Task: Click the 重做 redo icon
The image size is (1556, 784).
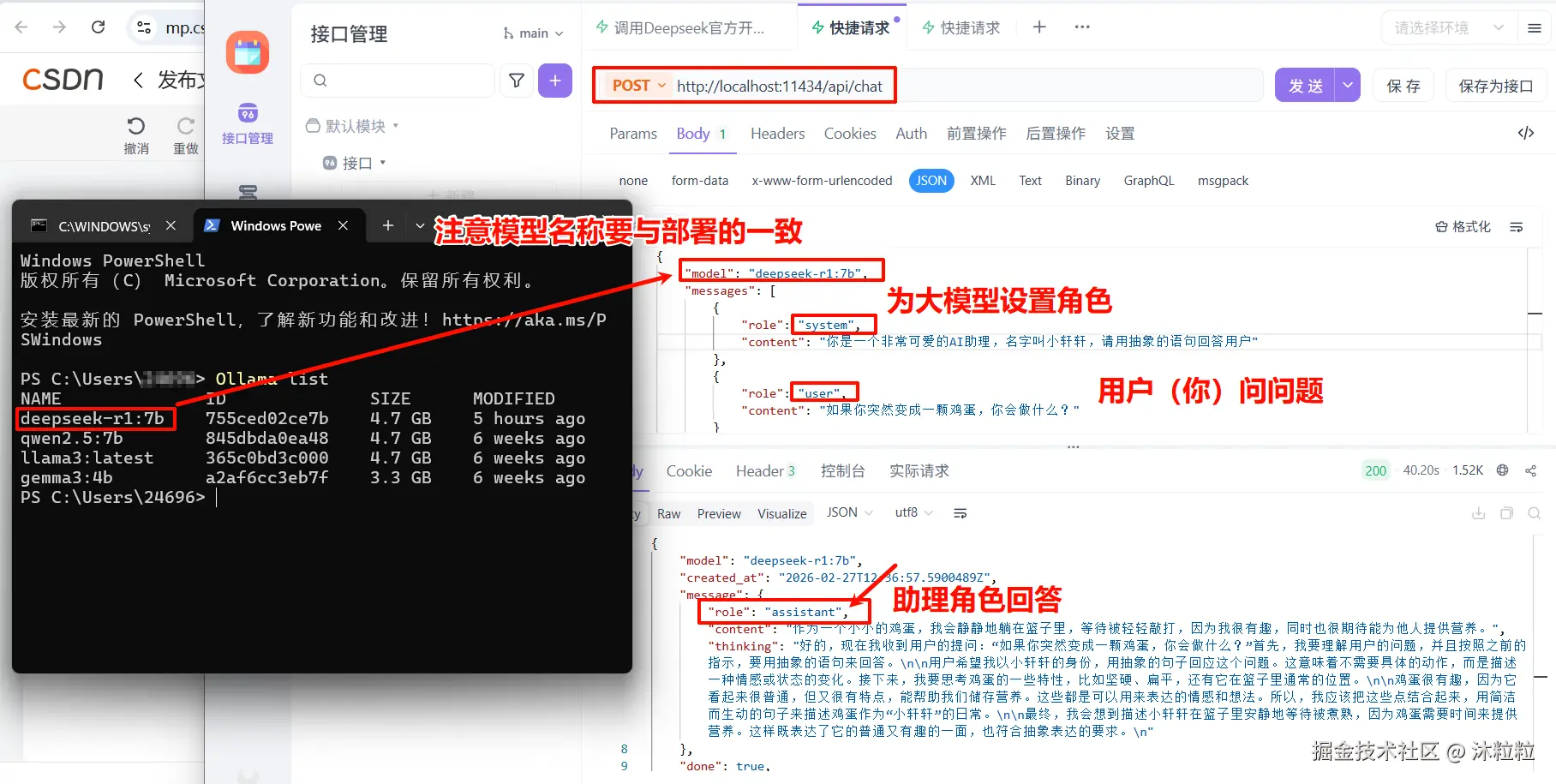Action: click(x=186, y=126)
